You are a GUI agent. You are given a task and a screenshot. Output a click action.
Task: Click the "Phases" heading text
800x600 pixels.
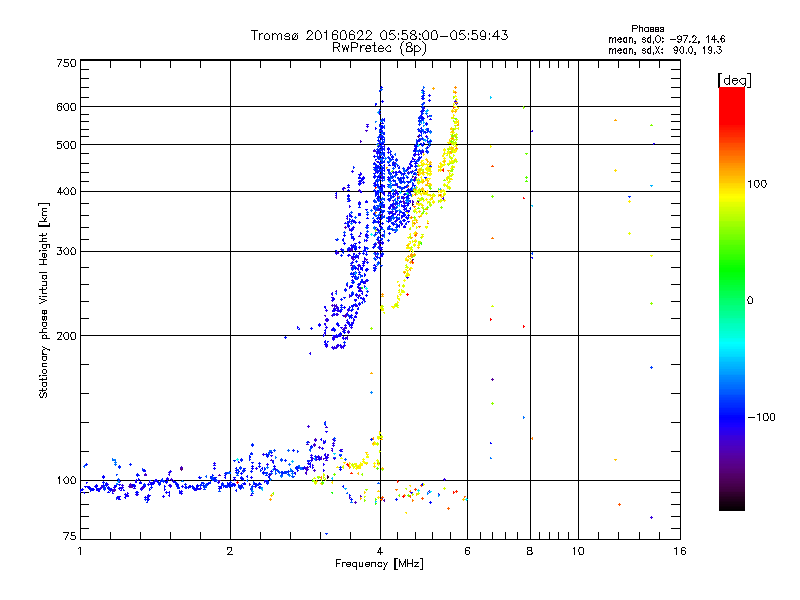click(647, 29)
